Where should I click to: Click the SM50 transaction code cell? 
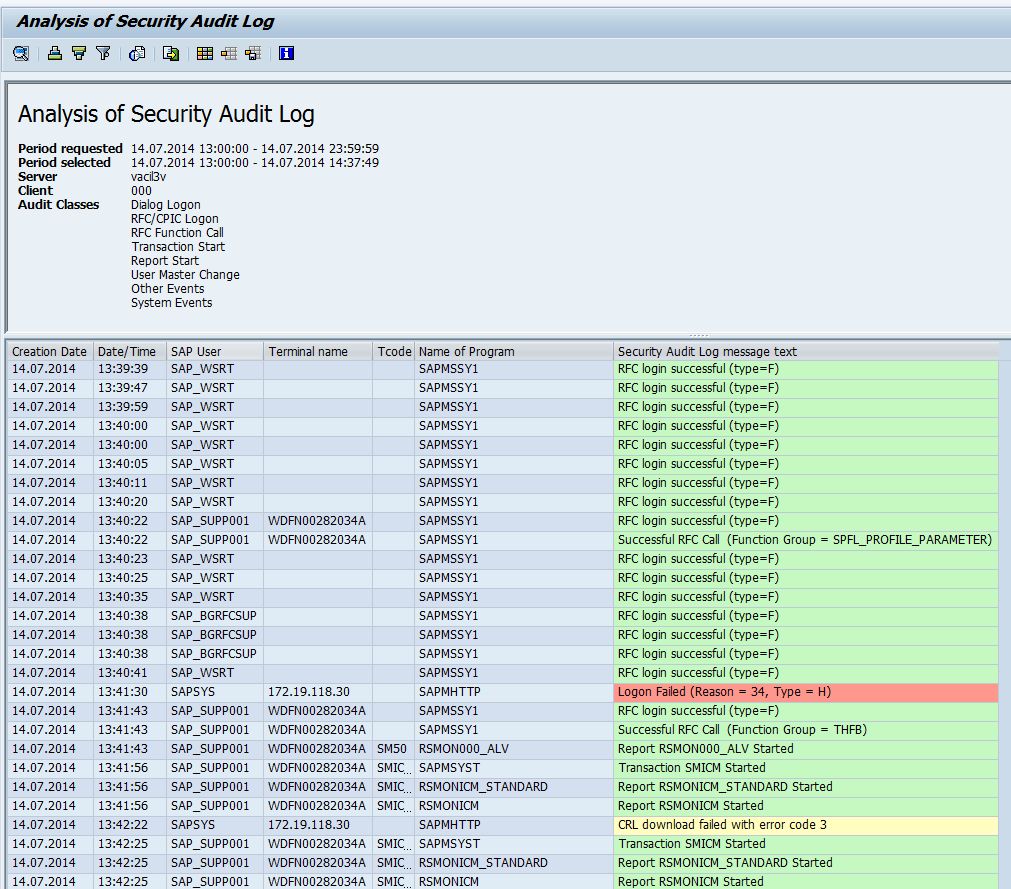(393, 749)
